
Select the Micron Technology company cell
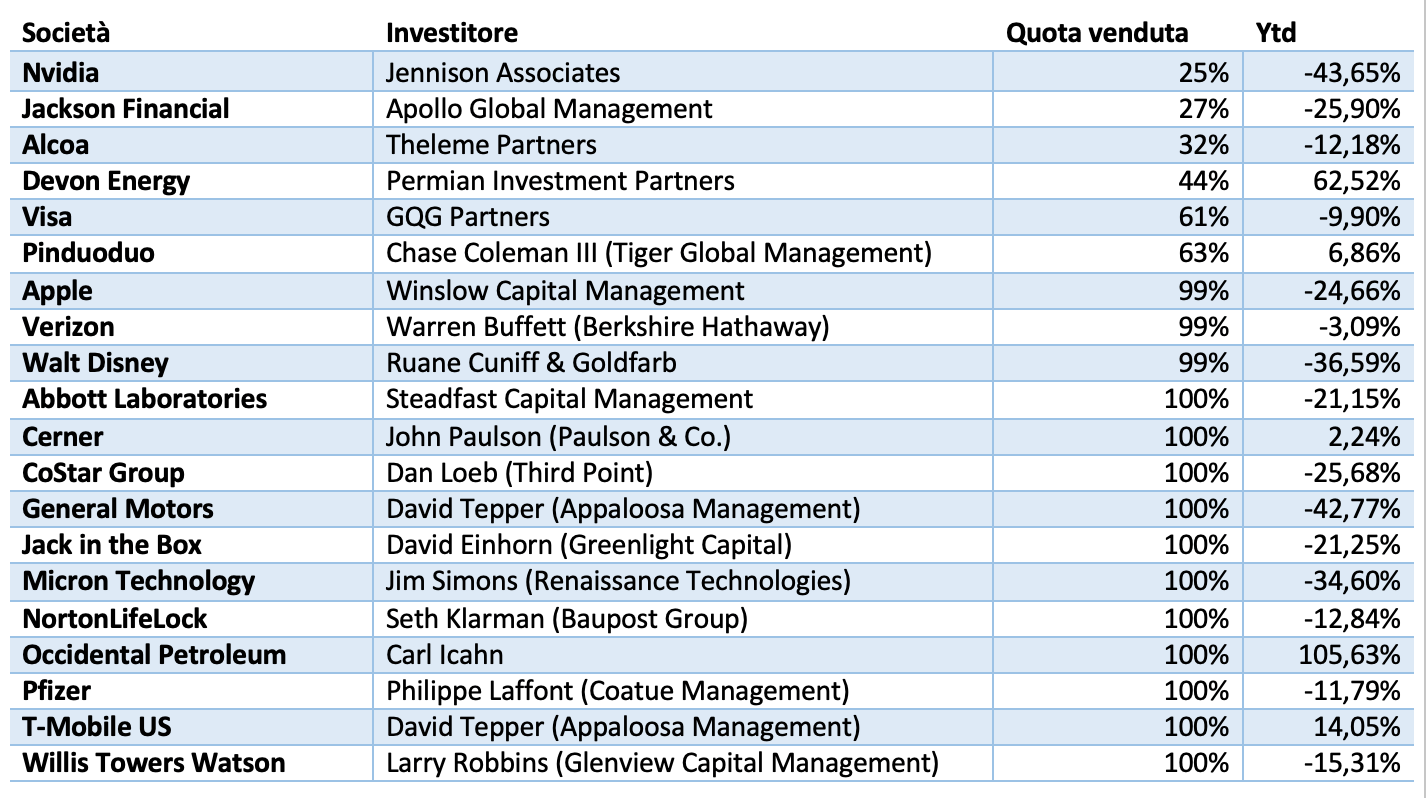(x=138, y=581)
